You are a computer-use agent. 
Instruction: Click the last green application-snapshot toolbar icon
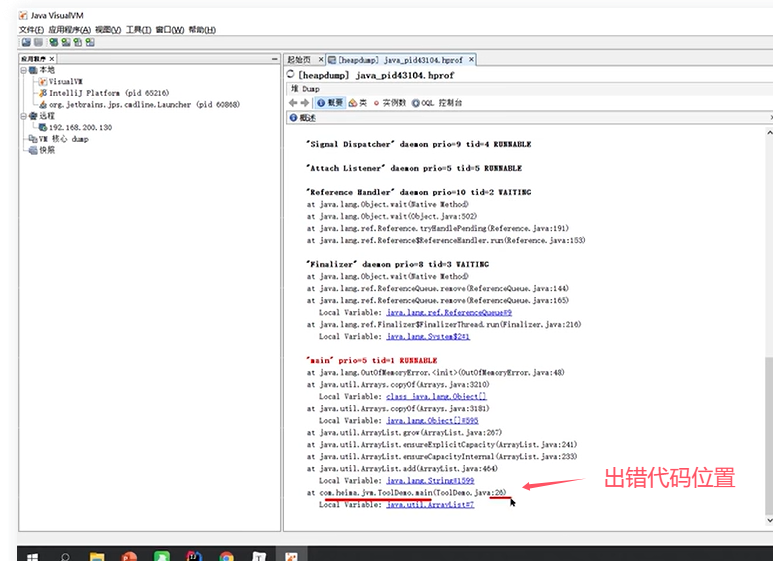[90, 42]
